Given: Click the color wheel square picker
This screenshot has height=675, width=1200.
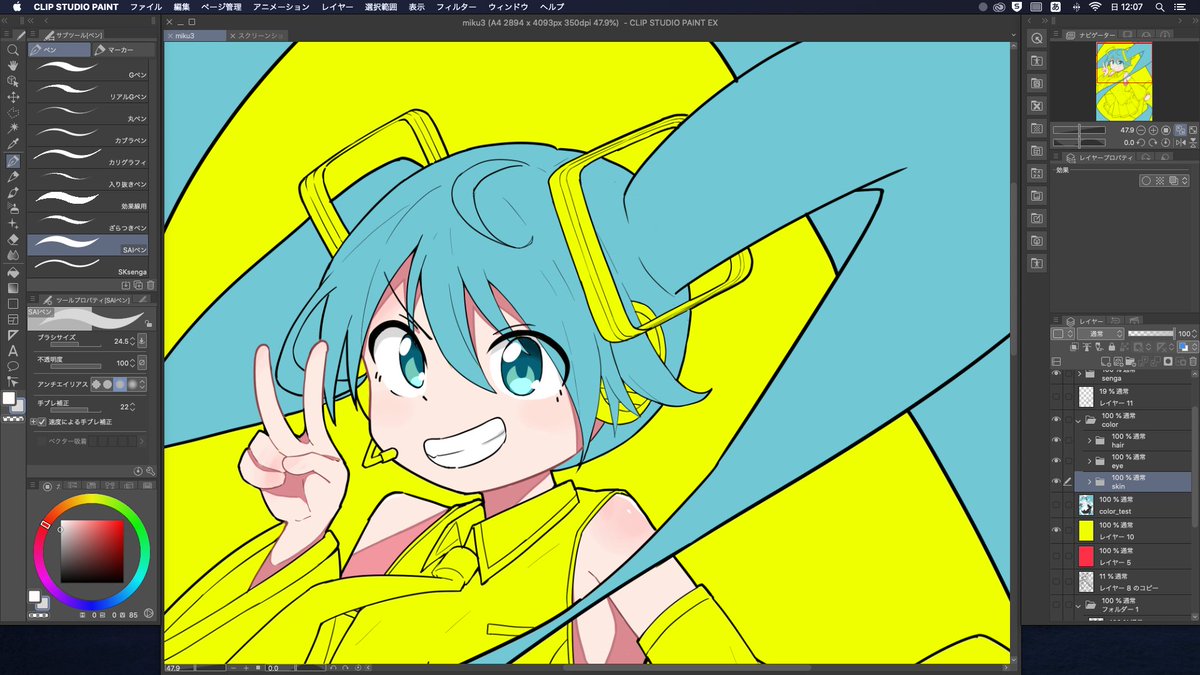Looking at the screenshot, I should [91, 552].
